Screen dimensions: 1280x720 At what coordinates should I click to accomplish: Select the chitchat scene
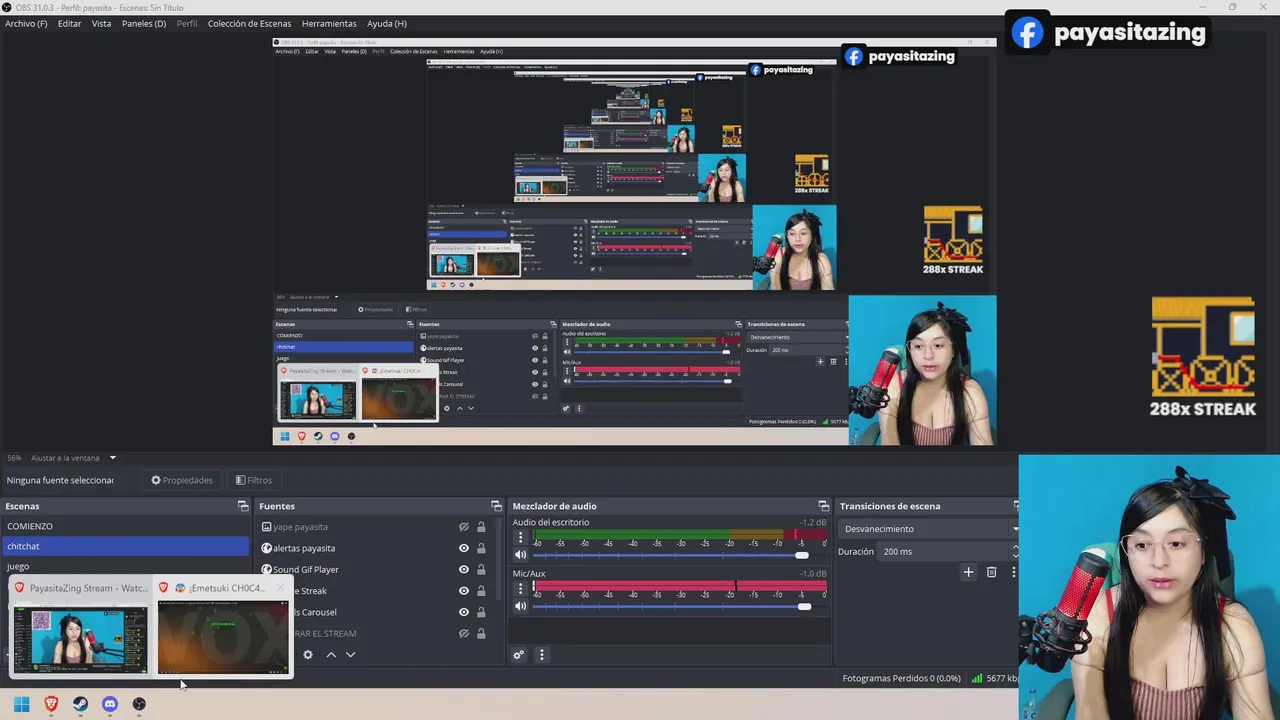tap(125, 546)
